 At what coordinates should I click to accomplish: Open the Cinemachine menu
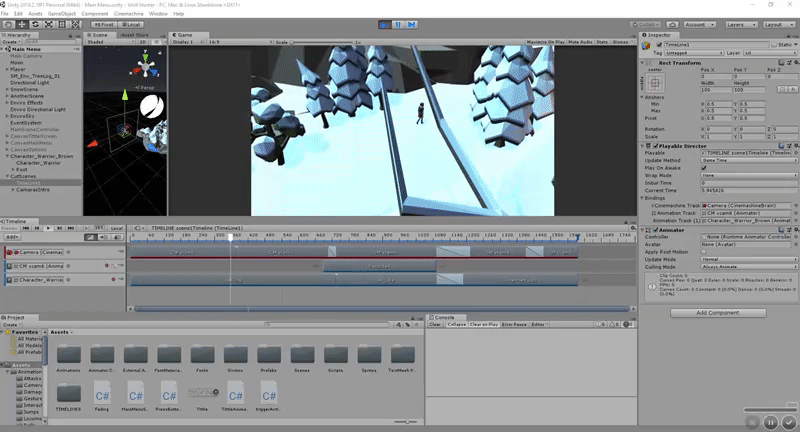[x=129, y=13]
